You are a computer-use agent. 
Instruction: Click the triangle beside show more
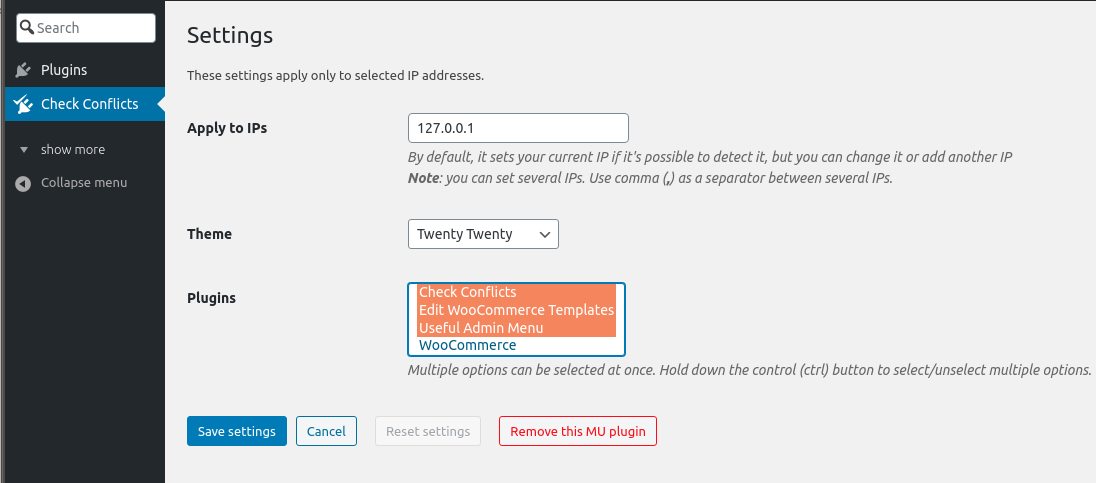[x=24, y=150]
